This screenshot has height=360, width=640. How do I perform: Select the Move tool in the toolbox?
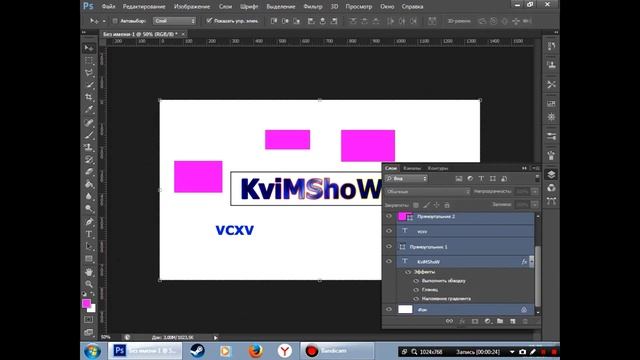(x=89, y=48)
